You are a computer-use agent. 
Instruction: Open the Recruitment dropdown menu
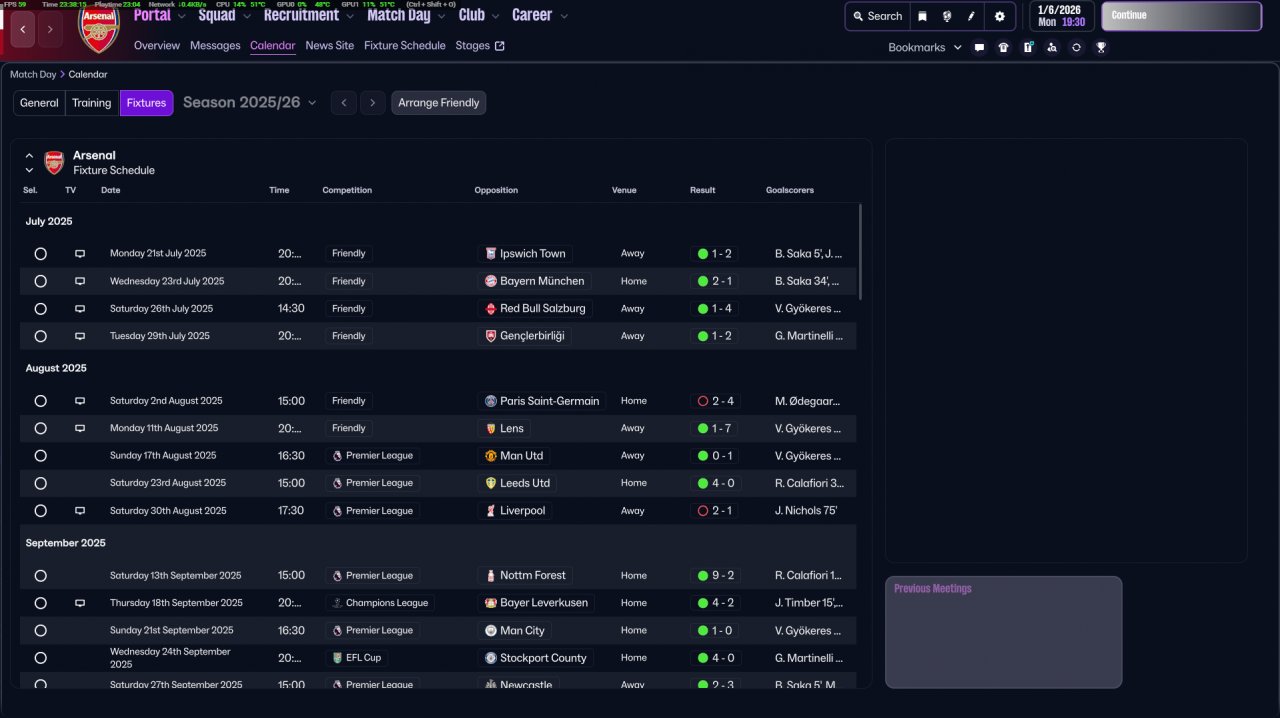coord(309,15)
